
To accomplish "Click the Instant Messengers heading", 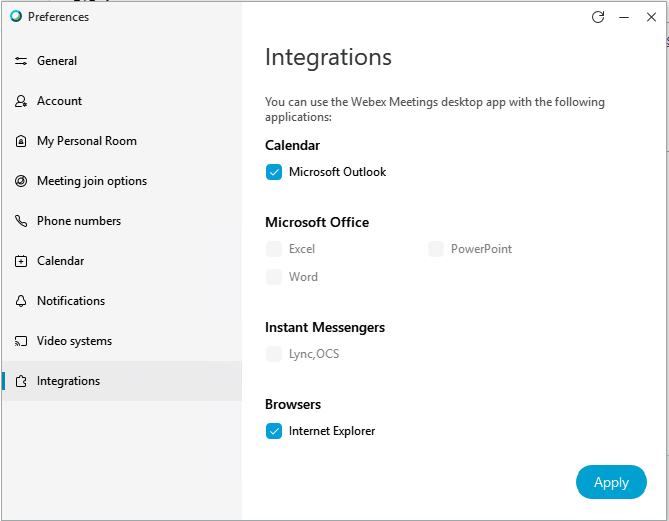I will pyautogui.click(x=325, y=328).
